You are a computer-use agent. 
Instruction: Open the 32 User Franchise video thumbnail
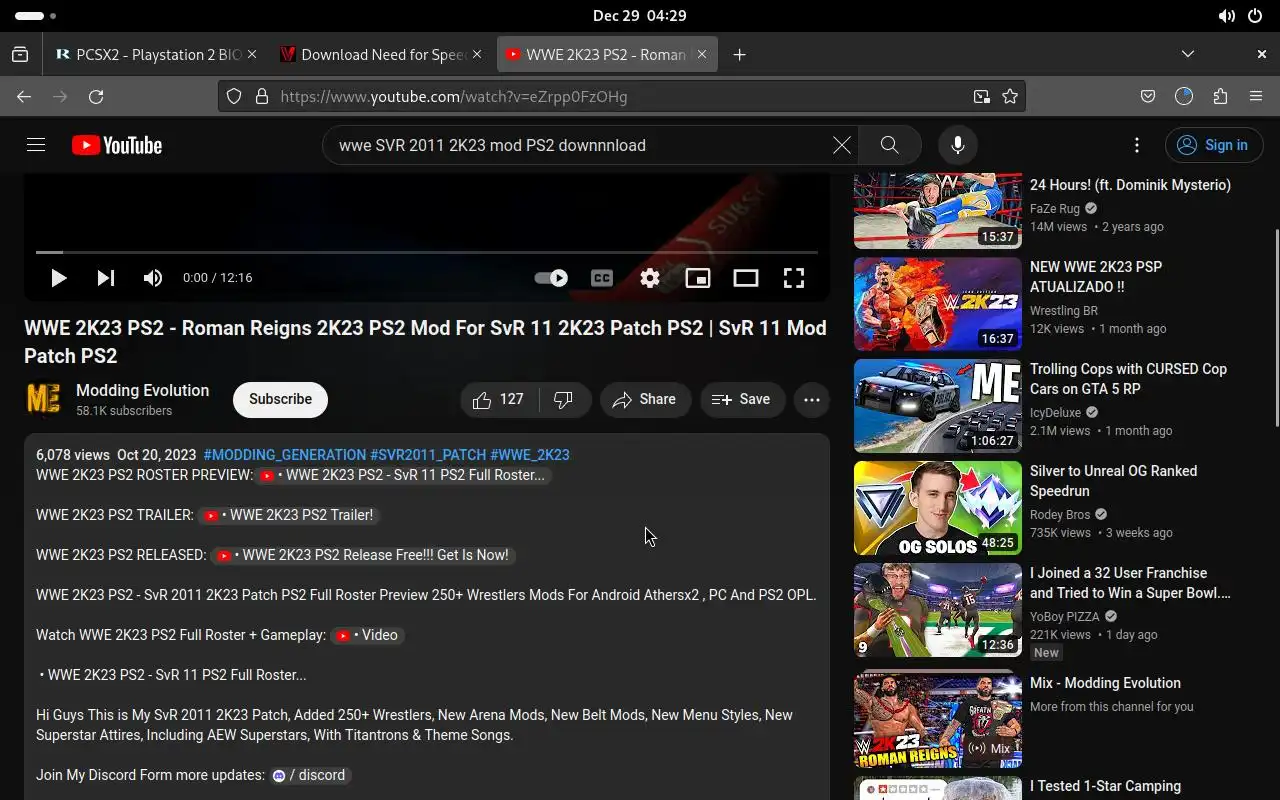[x=938, y=610]
